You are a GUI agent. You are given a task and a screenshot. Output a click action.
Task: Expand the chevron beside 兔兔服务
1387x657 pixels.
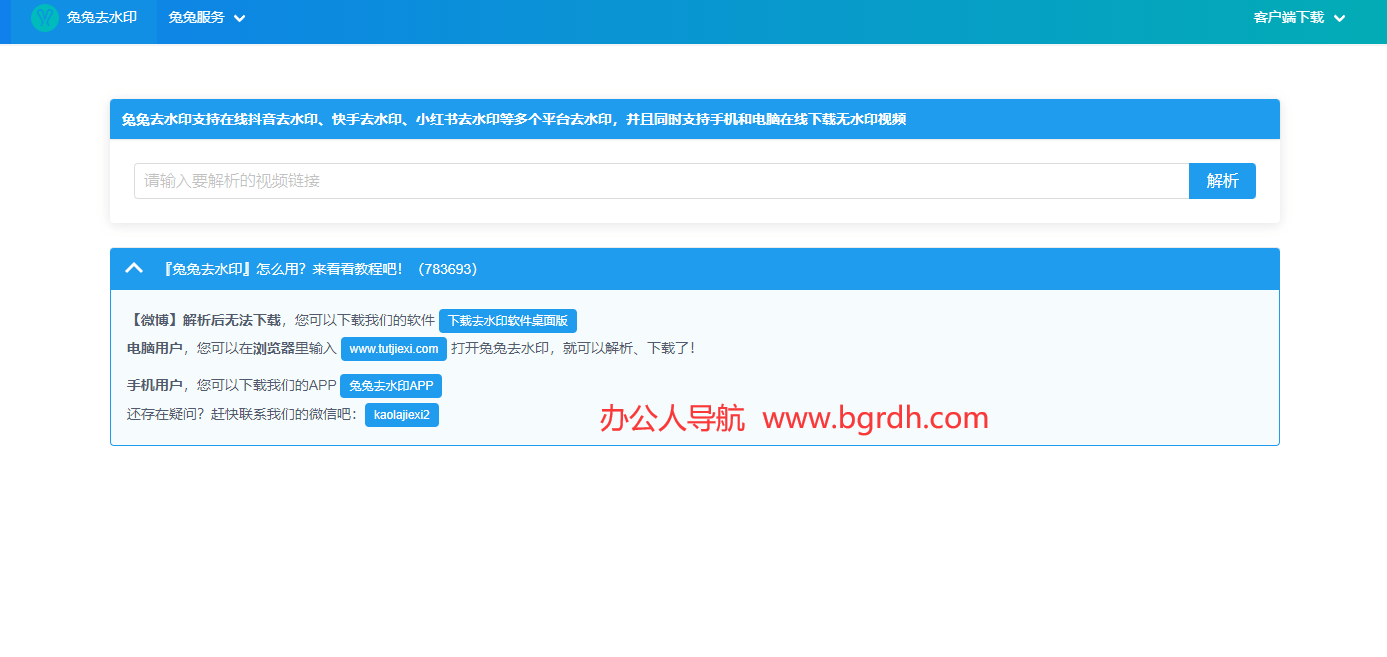tap(239, 18)
